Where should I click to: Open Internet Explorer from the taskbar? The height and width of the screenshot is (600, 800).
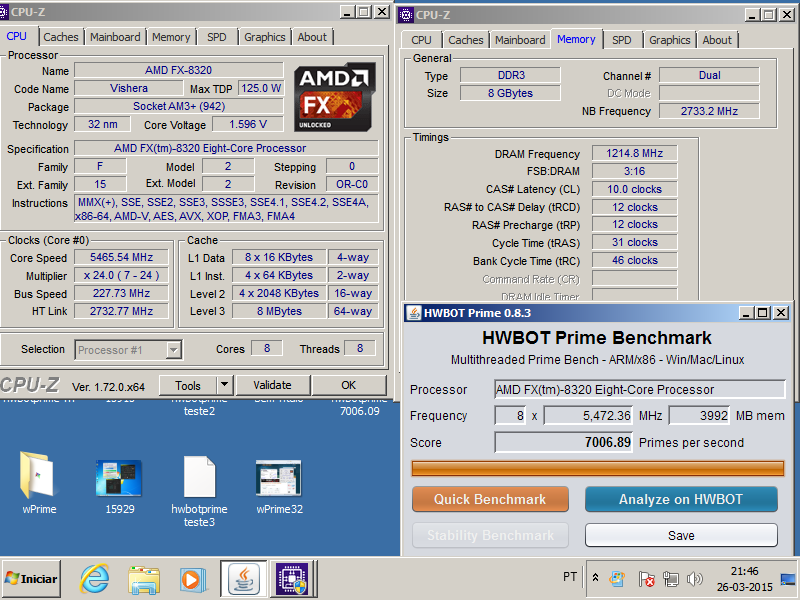95,579
